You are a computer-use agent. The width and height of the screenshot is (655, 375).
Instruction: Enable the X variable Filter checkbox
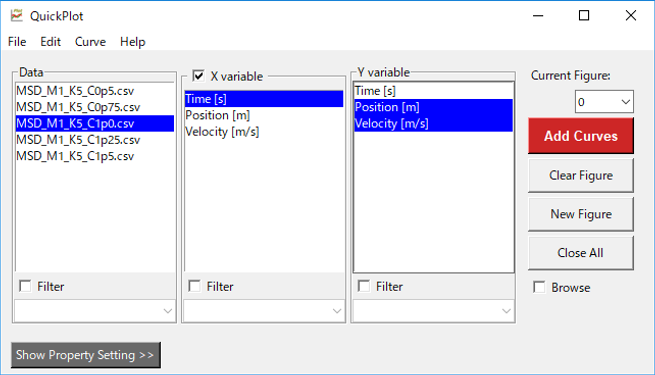click(x=195, y=286)
